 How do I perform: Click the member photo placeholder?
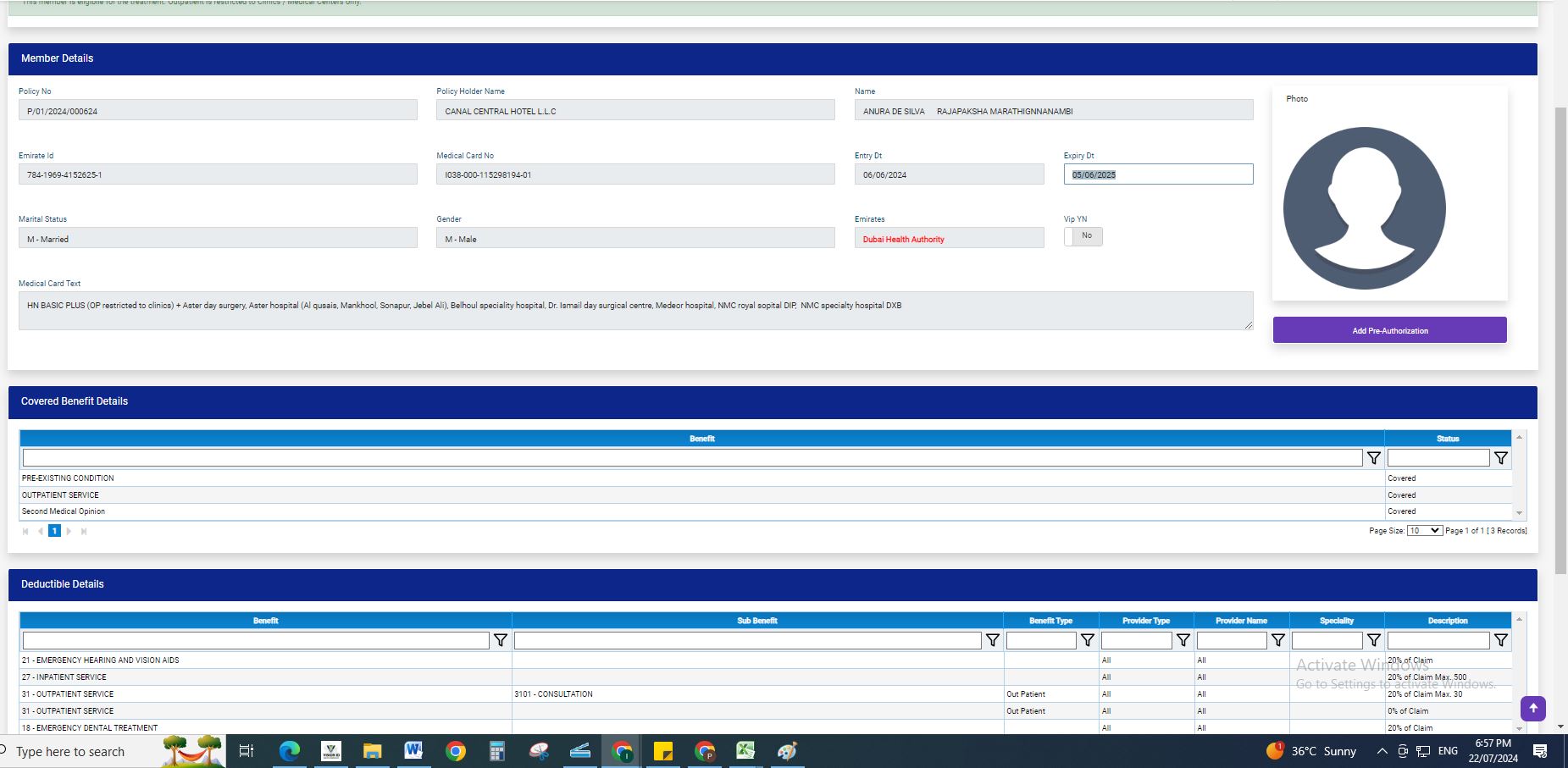[1364, 208]
